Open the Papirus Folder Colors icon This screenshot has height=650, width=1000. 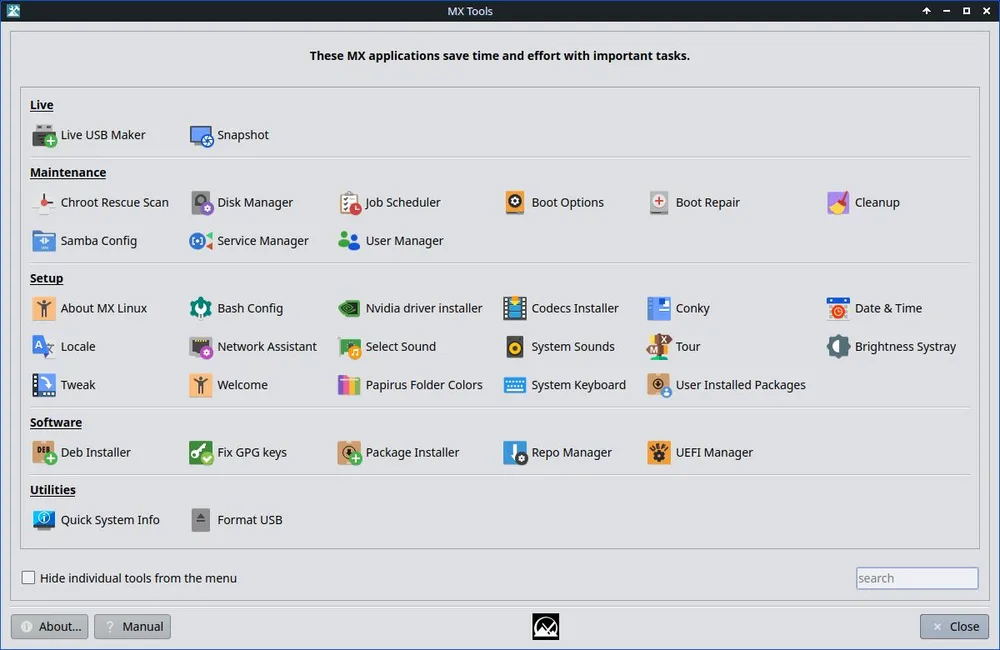pyautogui.click(x=349, y=385)
